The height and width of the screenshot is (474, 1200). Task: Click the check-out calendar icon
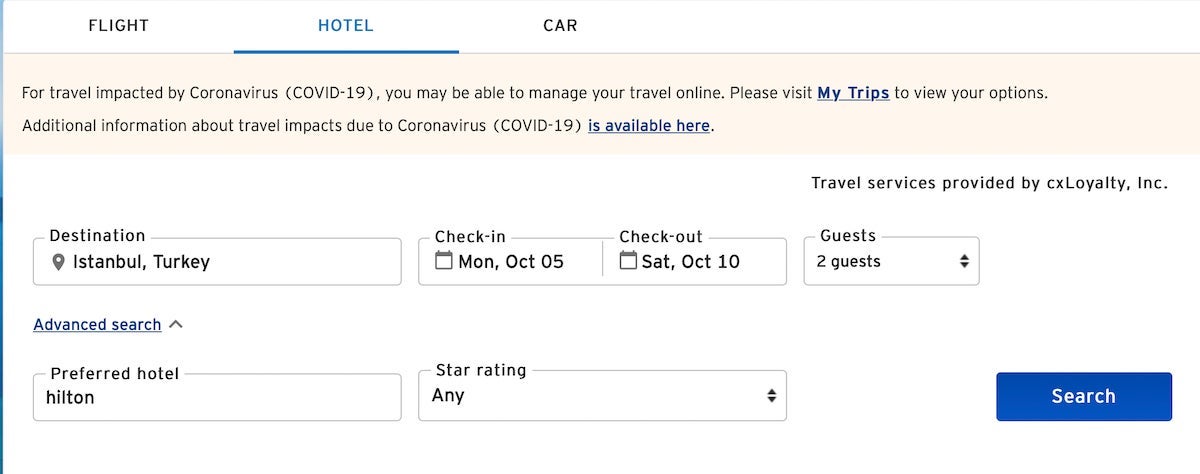(x=628, y=261)
